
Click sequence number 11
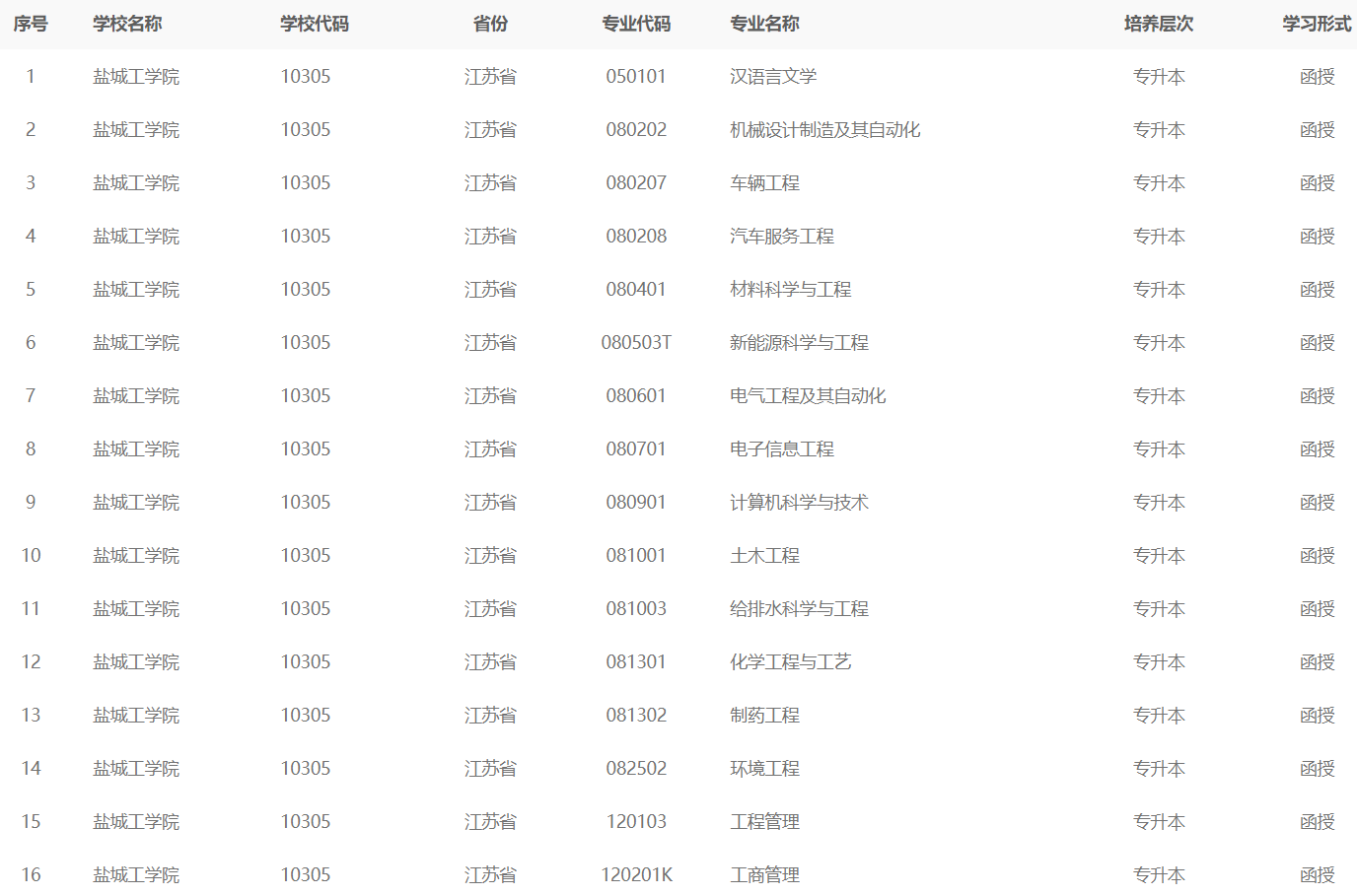[x=31, y=609]
